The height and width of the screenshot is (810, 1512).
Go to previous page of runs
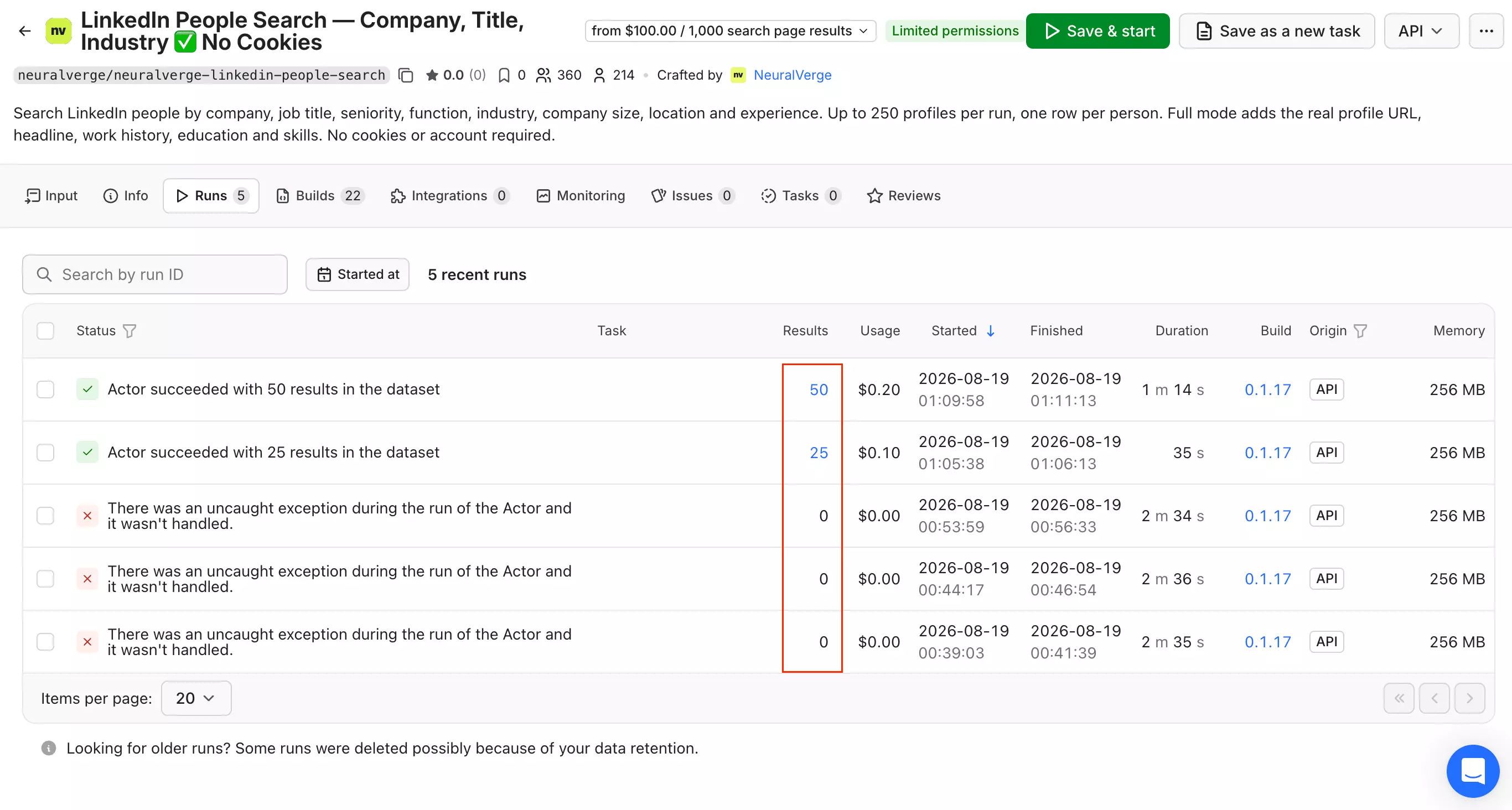tap(1435, 698)
